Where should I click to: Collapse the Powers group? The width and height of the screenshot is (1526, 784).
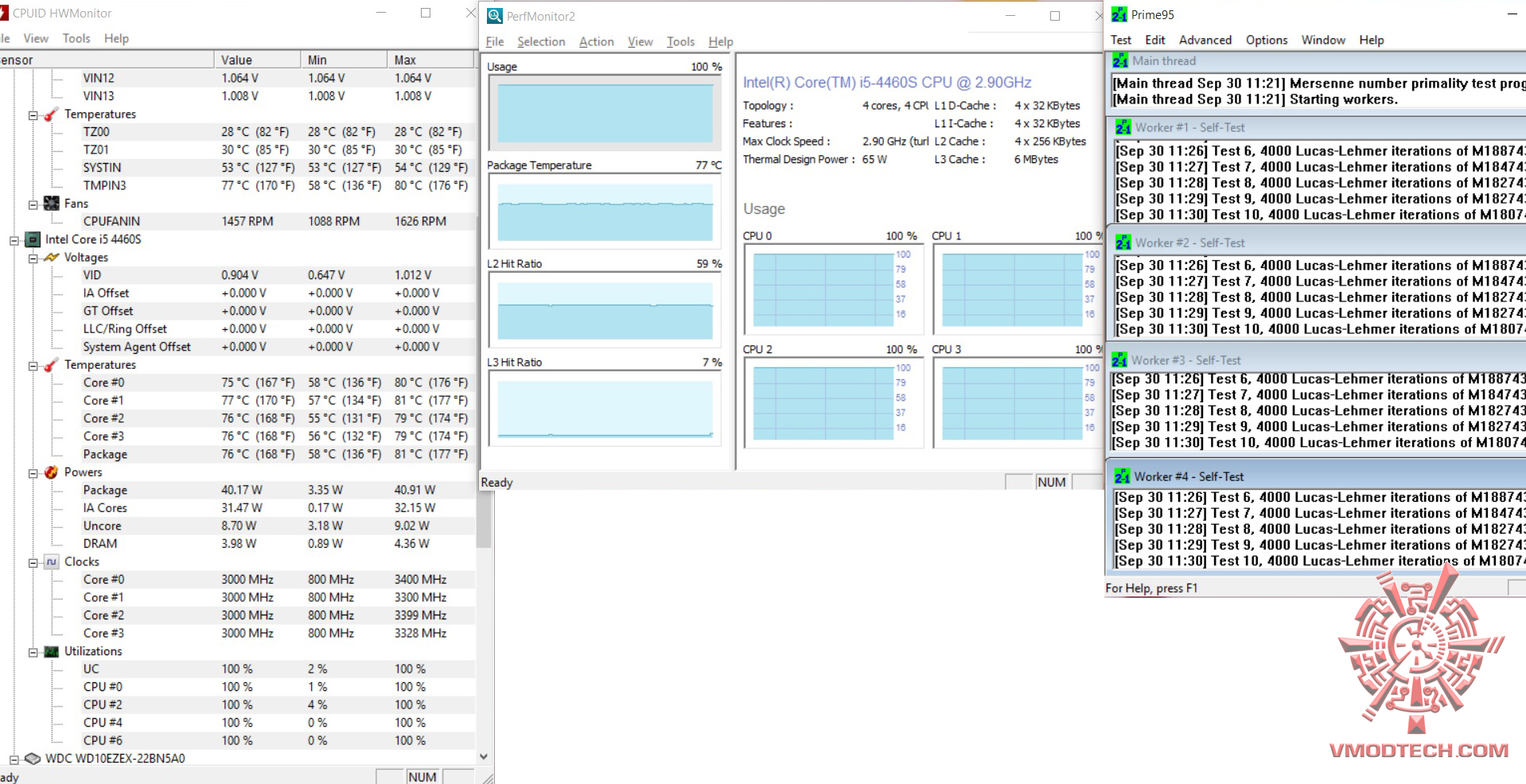[x=33, y=473]
